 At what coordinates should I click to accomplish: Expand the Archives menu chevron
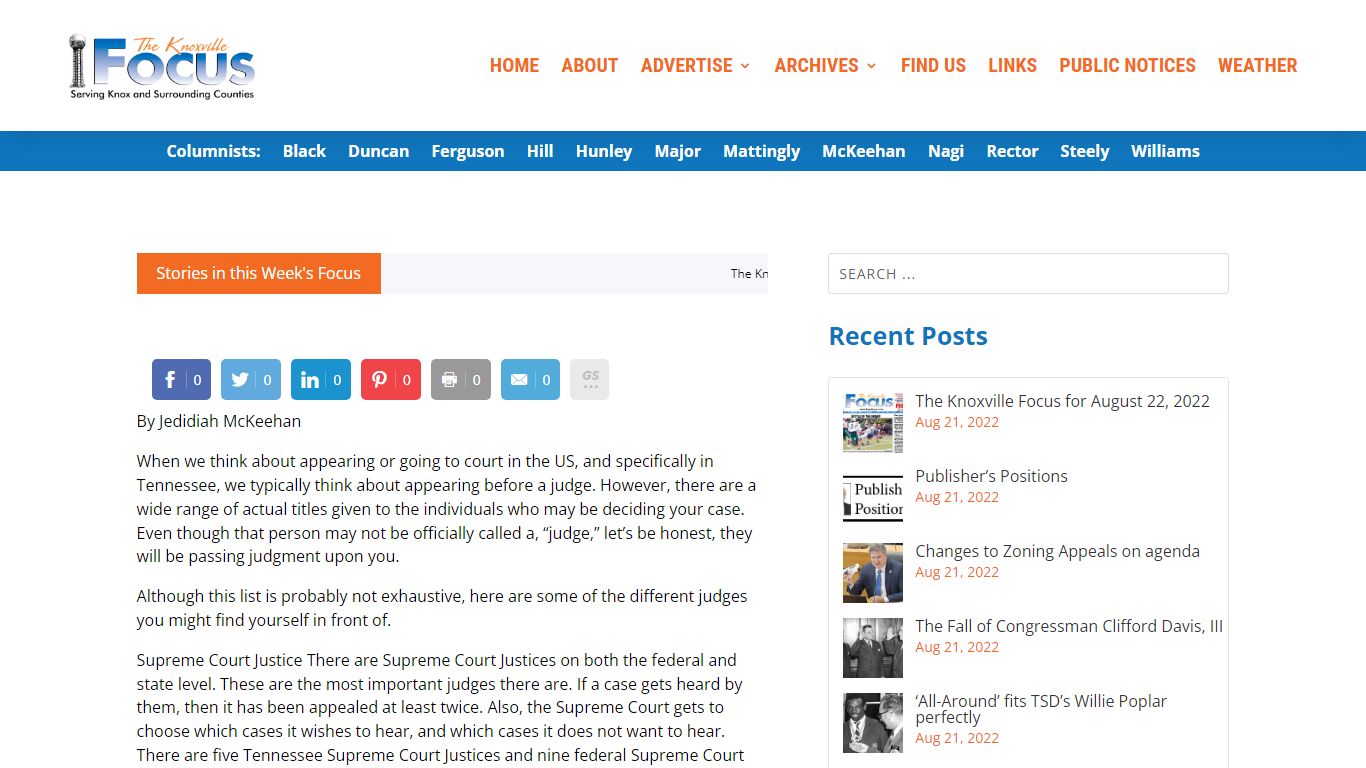[x=871, y=66]
